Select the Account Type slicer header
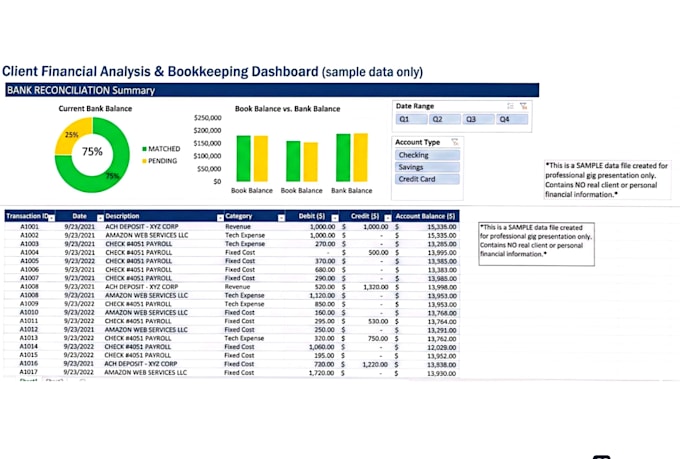The width and height of the screenshot is (680, 459). (x=418, y=142)
